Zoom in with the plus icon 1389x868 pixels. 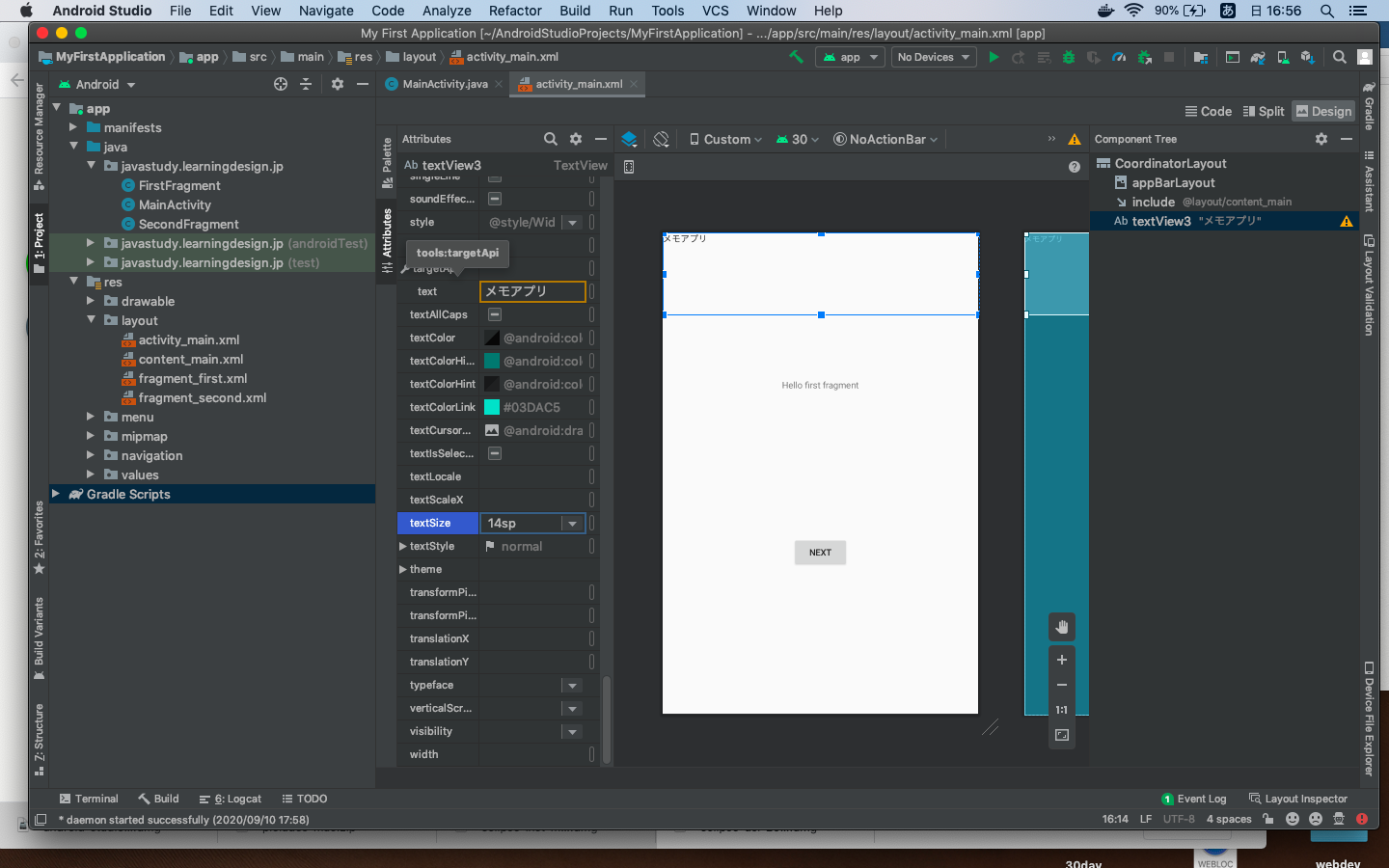1062,660
